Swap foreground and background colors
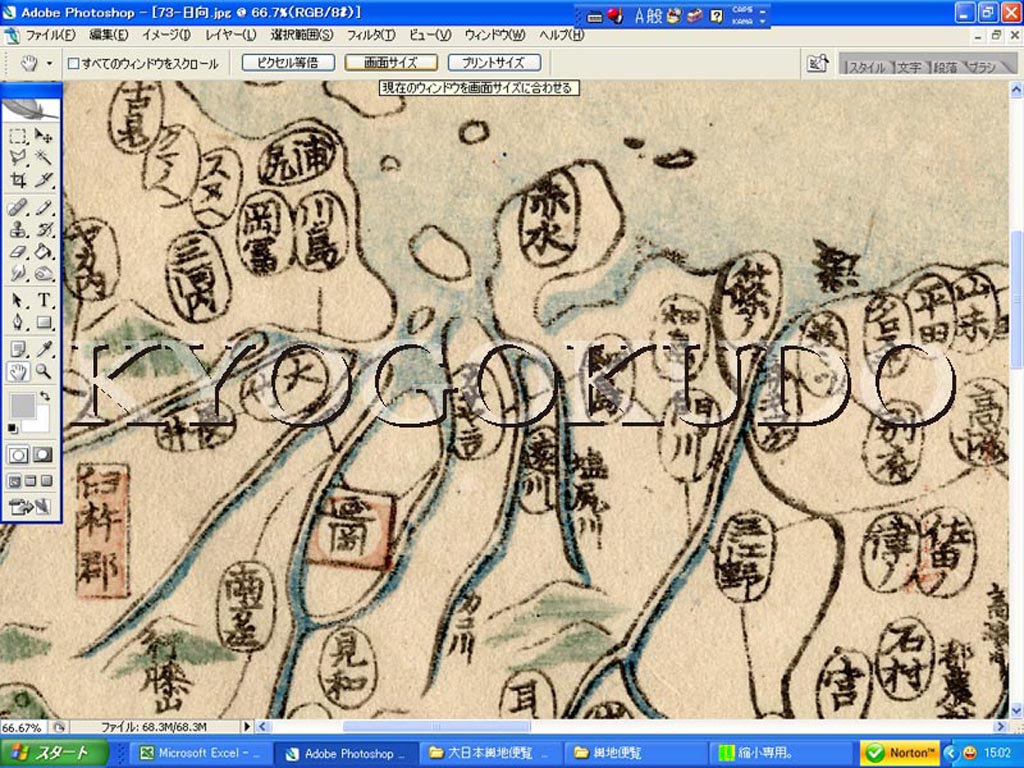The width and height of the screenshot is (1024, 768). [x=44, y=396]
